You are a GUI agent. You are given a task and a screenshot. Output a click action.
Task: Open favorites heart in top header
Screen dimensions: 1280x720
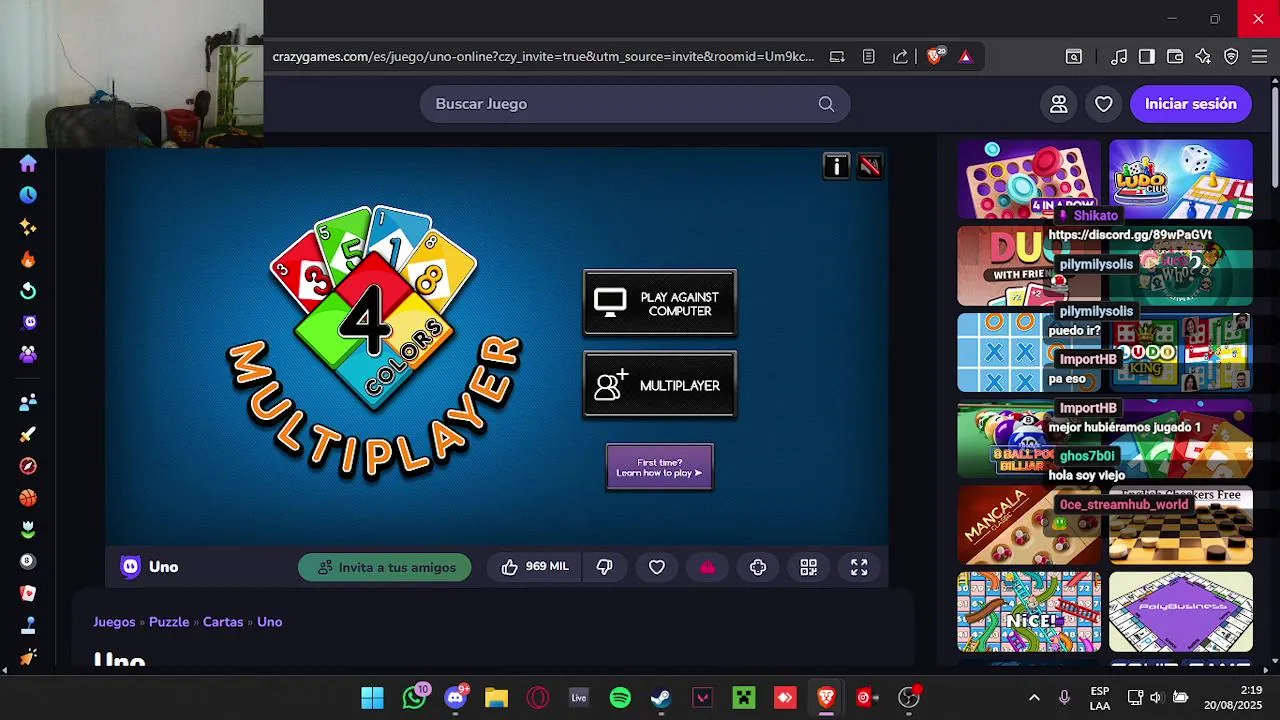coord(1104,104)
